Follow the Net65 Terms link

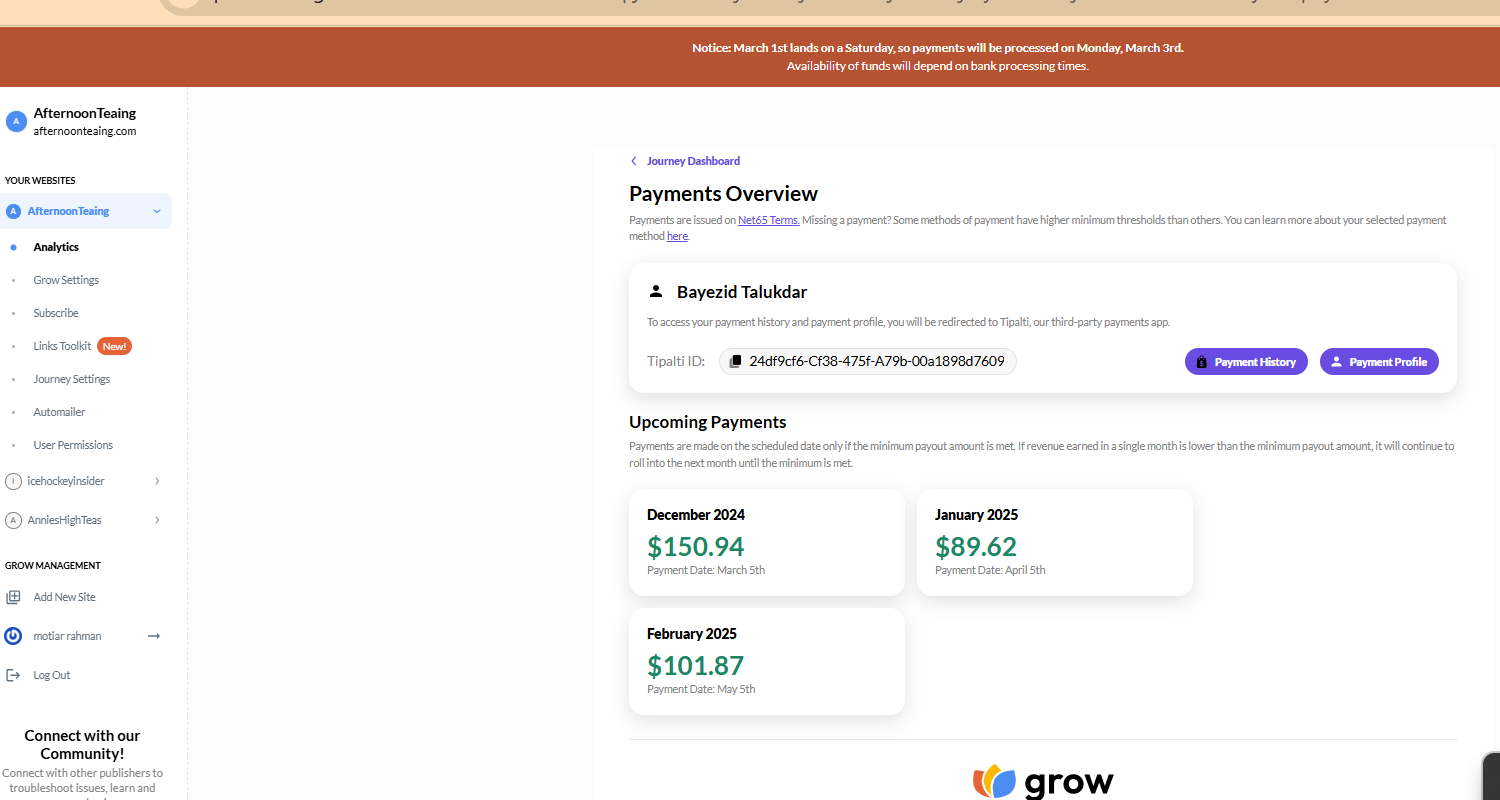[x=769, y=220]
